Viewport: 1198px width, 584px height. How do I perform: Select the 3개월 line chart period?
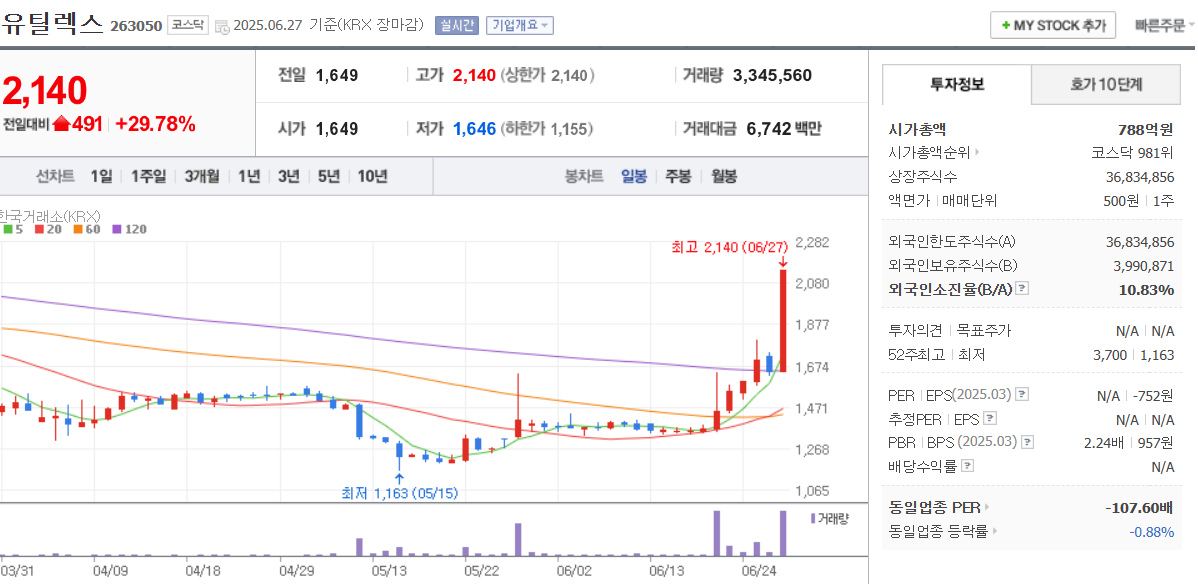click(x=202, y=177)
